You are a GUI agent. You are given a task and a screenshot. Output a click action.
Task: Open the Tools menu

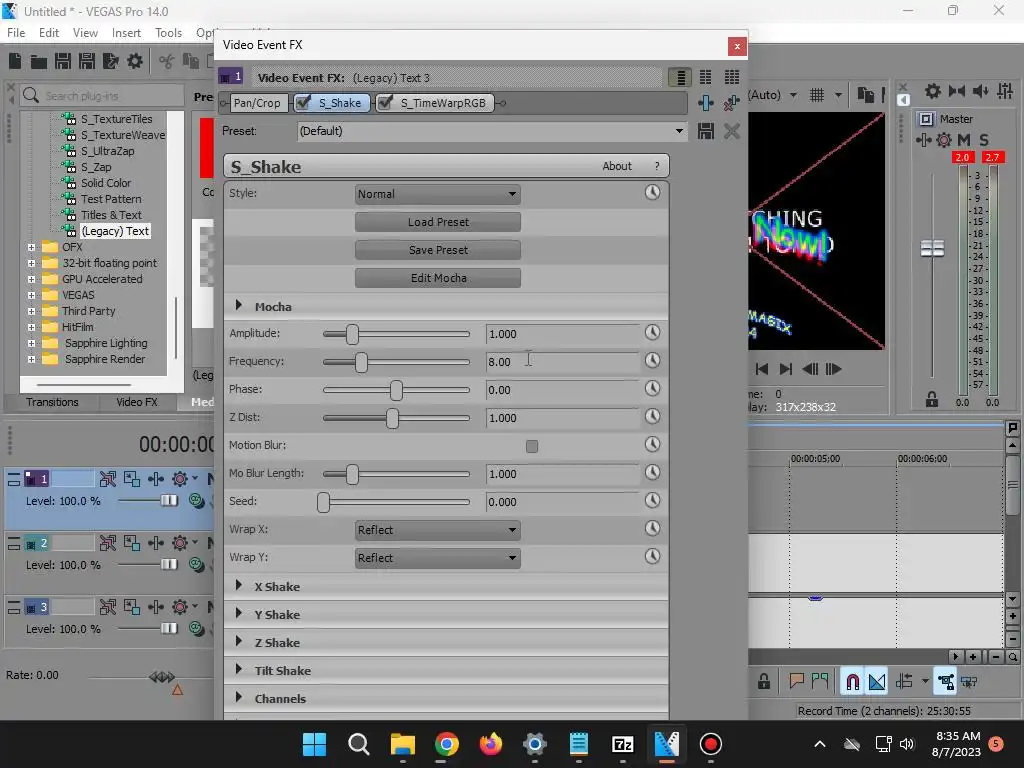(168, 33)
